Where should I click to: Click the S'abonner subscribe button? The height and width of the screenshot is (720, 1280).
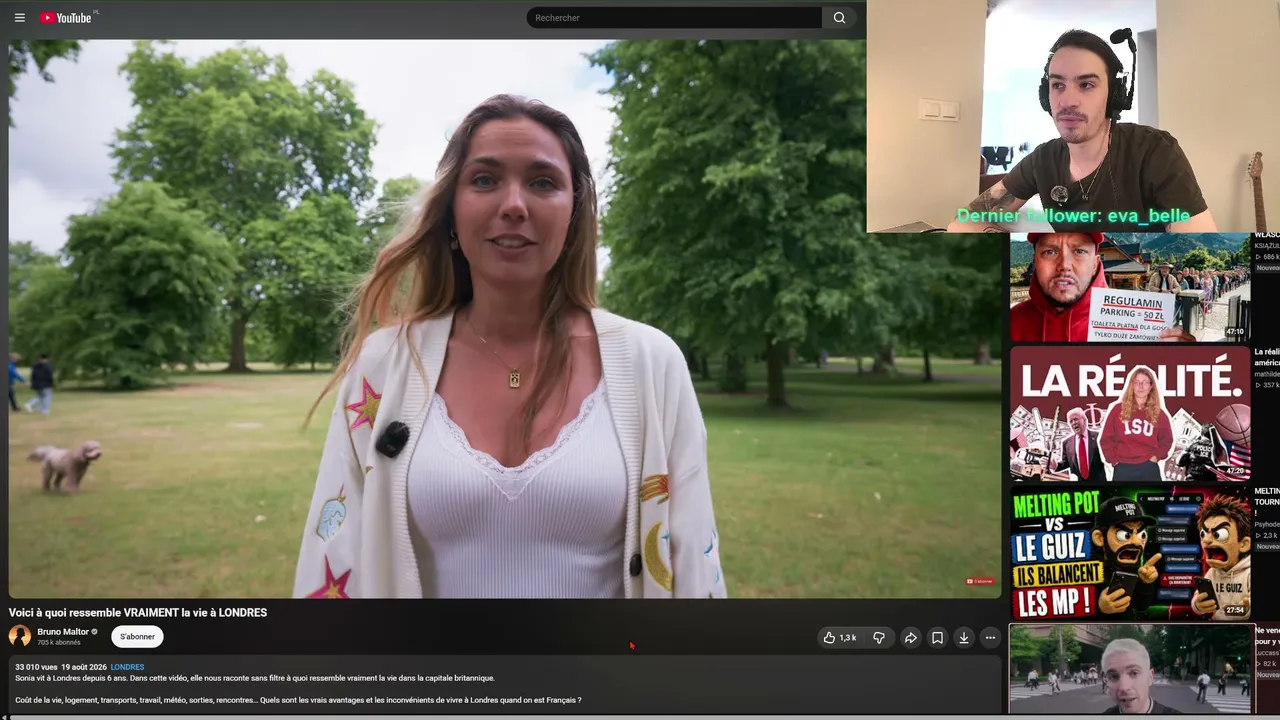pyautogui.click(x=137, y=637)
